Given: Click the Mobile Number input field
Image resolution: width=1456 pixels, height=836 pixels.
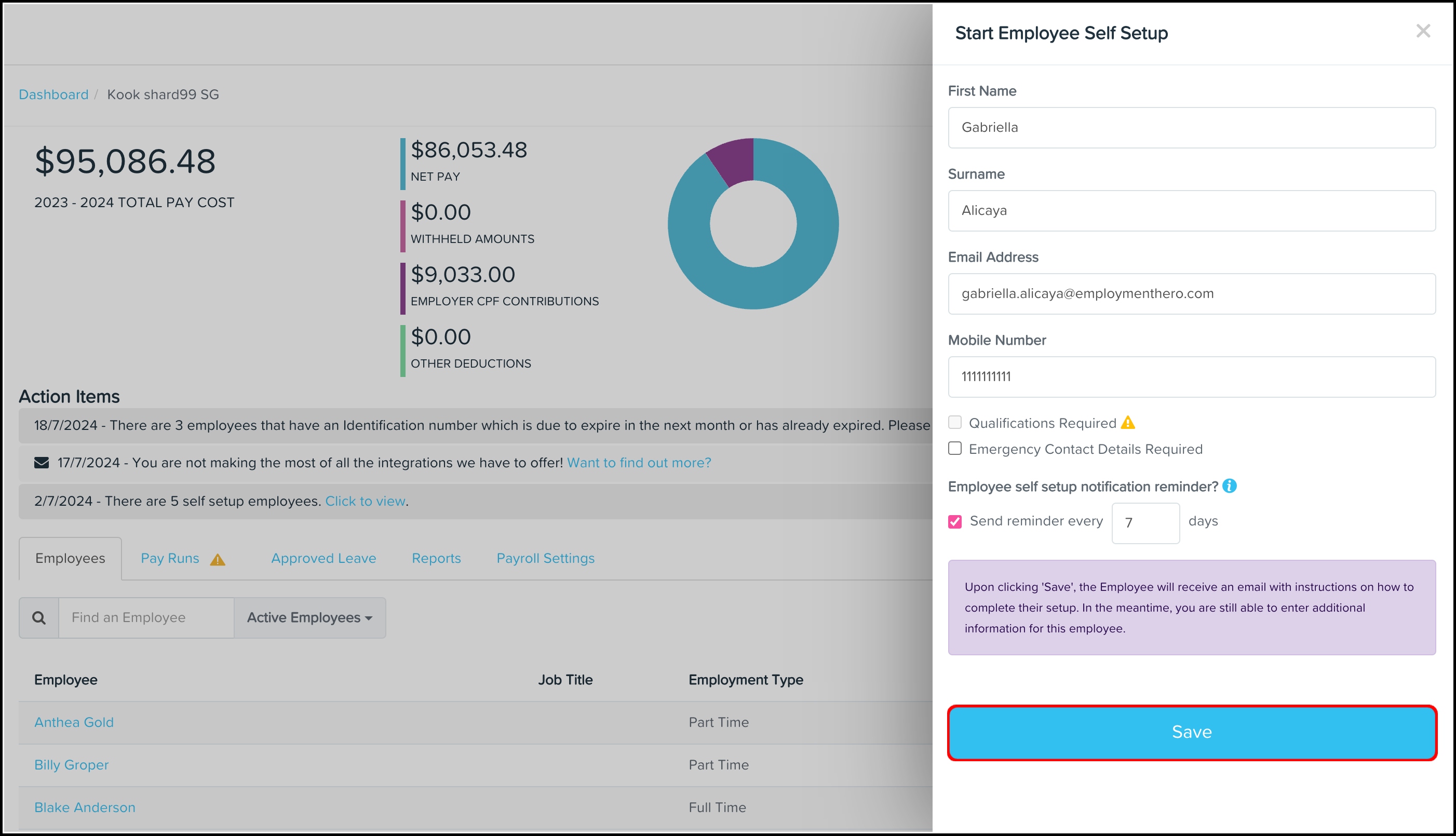Looking at the screenshot, I should (x=1191, y=376).
